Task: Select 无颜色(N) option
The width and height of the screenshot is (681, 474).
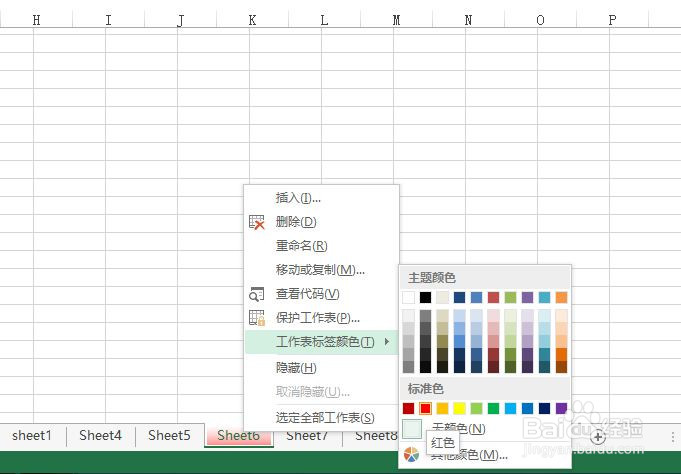Action: click(x=459, y=429)
